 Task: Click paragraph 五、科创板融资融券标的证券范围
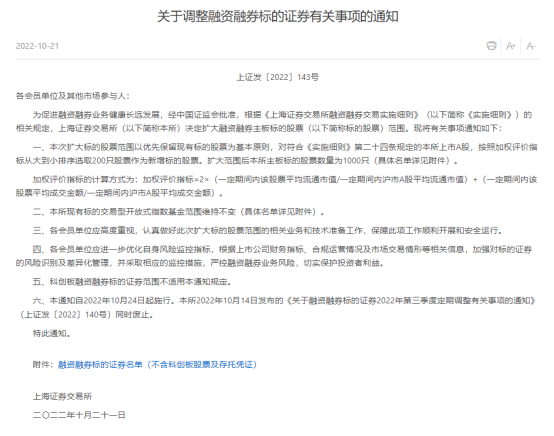coord(132,282)
